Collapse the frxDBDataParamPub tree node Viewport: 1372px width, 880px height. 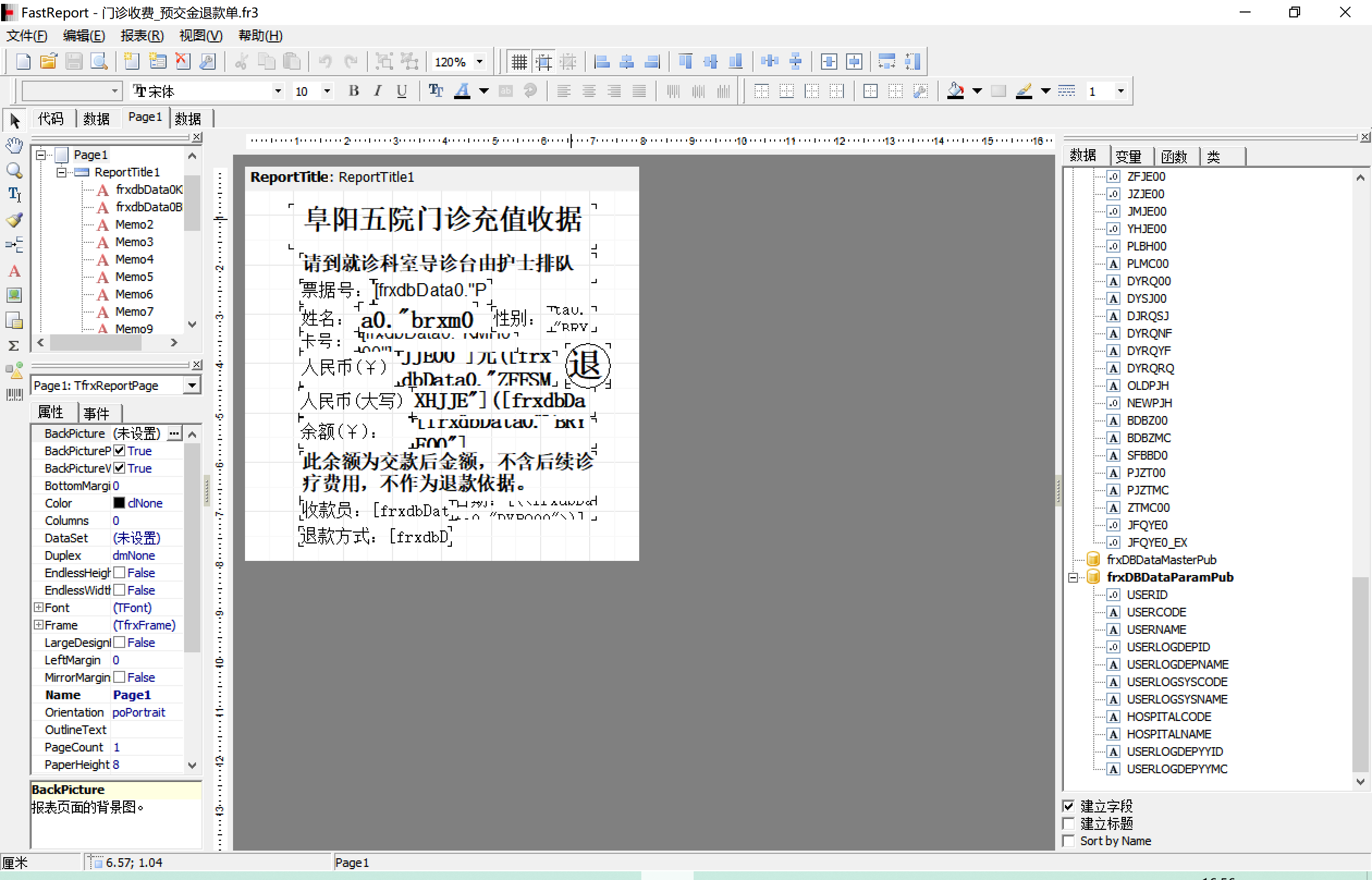click(x=1073, y=577)
